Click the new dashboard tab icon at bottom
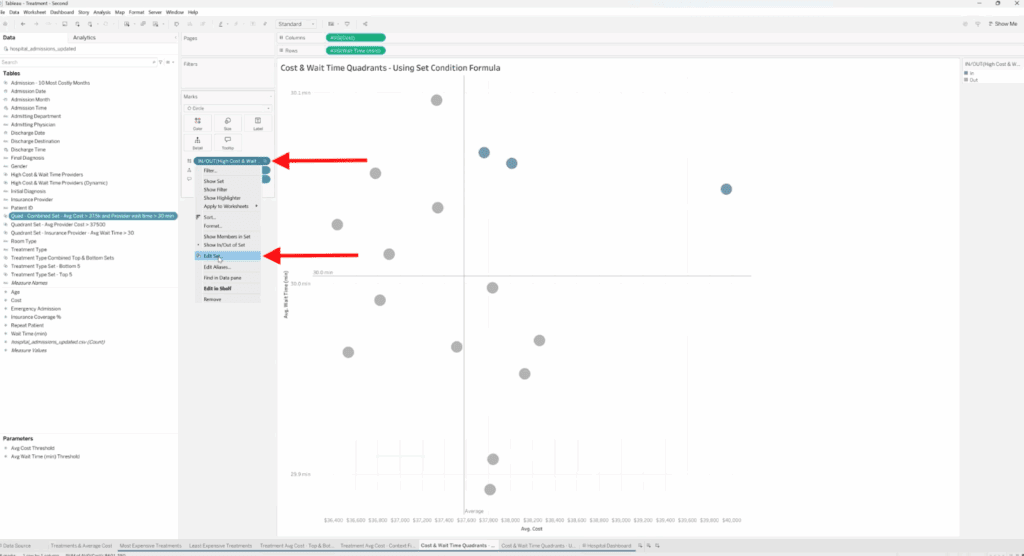The height and width of the screenshot is (556, 1024). (648, 546)
